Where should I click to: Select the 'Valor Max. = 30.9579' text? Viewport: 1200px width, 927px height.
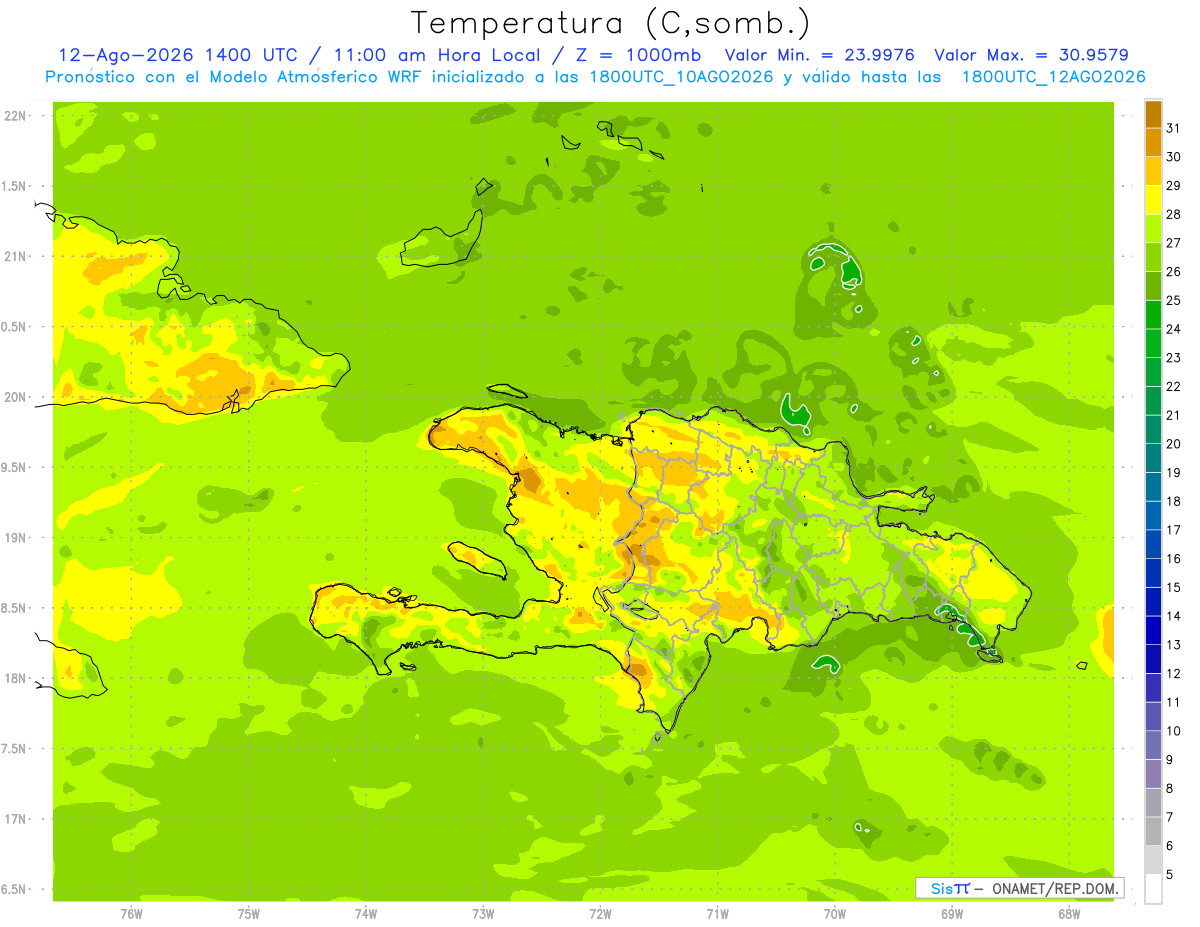coord(1031,55)
